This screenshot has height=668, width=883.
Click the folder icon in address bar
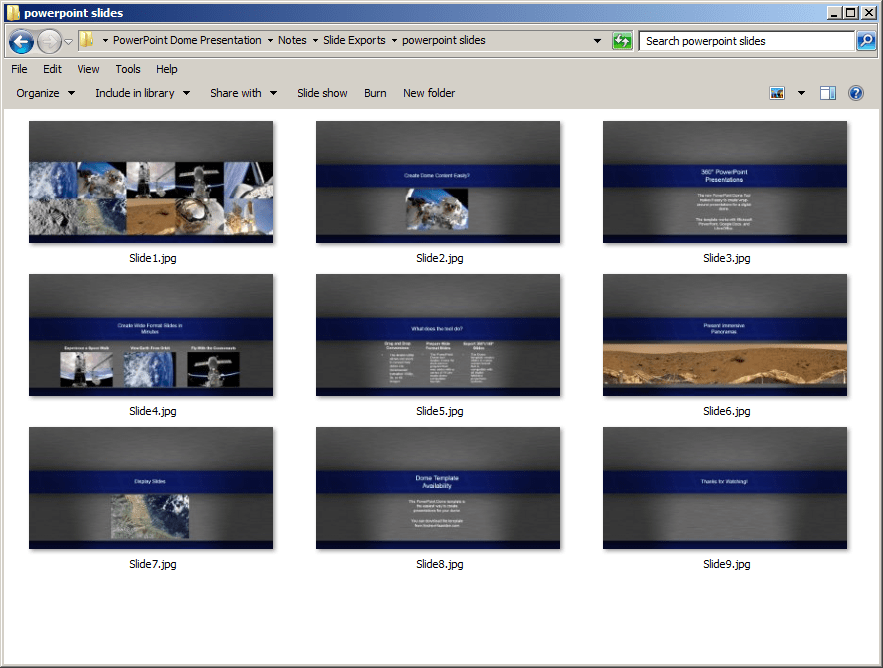87,41
